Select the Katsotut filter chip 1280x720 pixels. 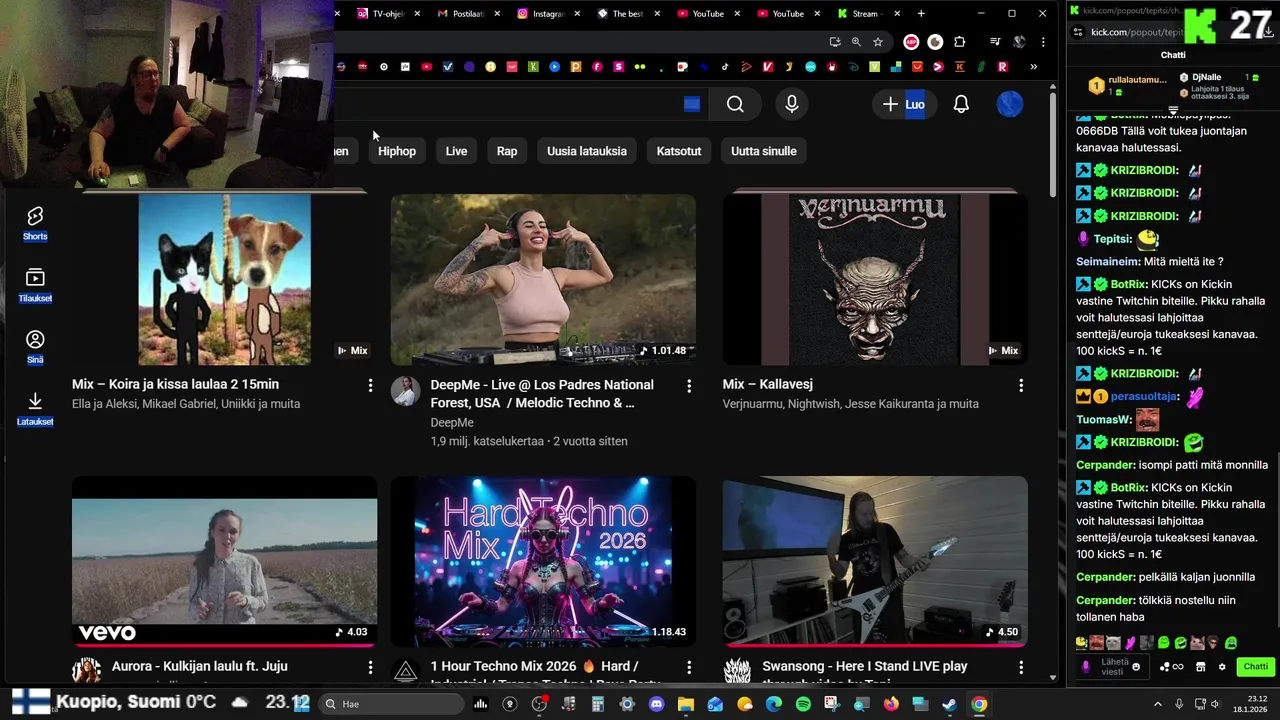[679, 151]
